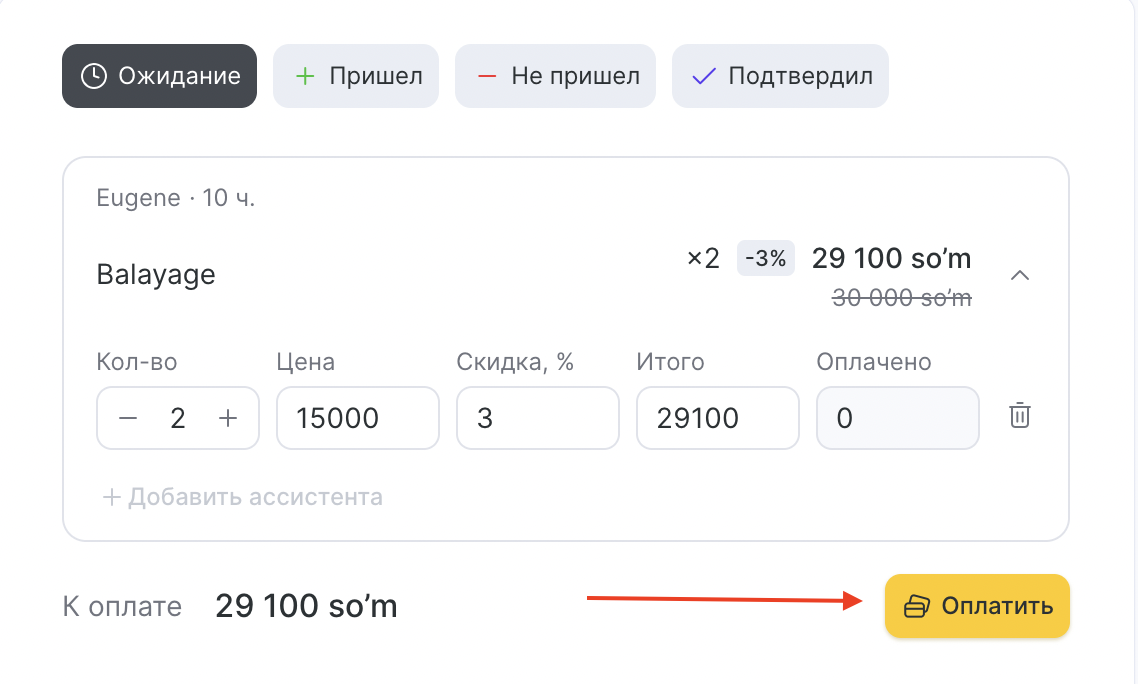Set status to Ожидание
The height and width of the screenshot is (684, 1138).
tap(160, 76)
